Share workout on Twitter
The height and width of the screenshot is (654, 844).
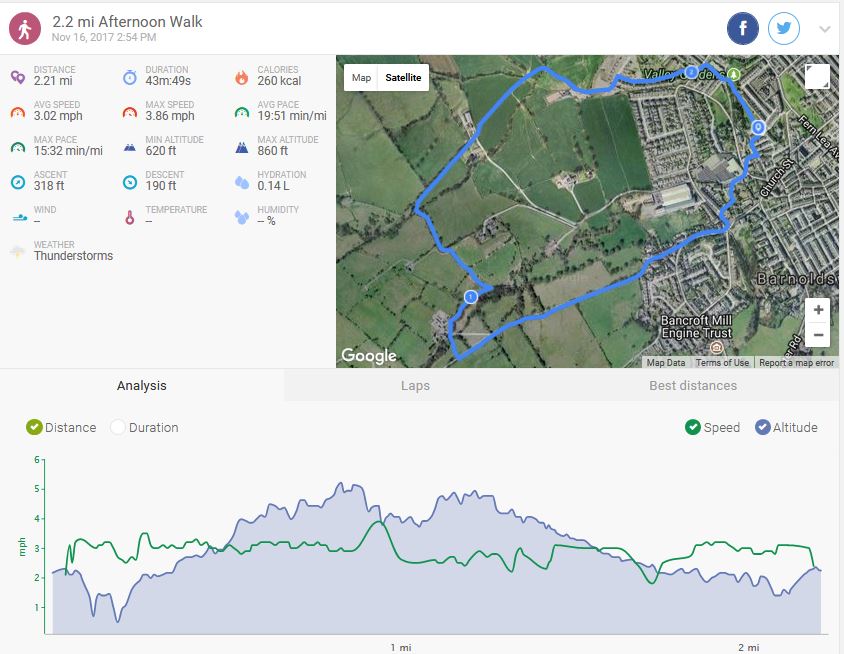(x=784, y=29)
